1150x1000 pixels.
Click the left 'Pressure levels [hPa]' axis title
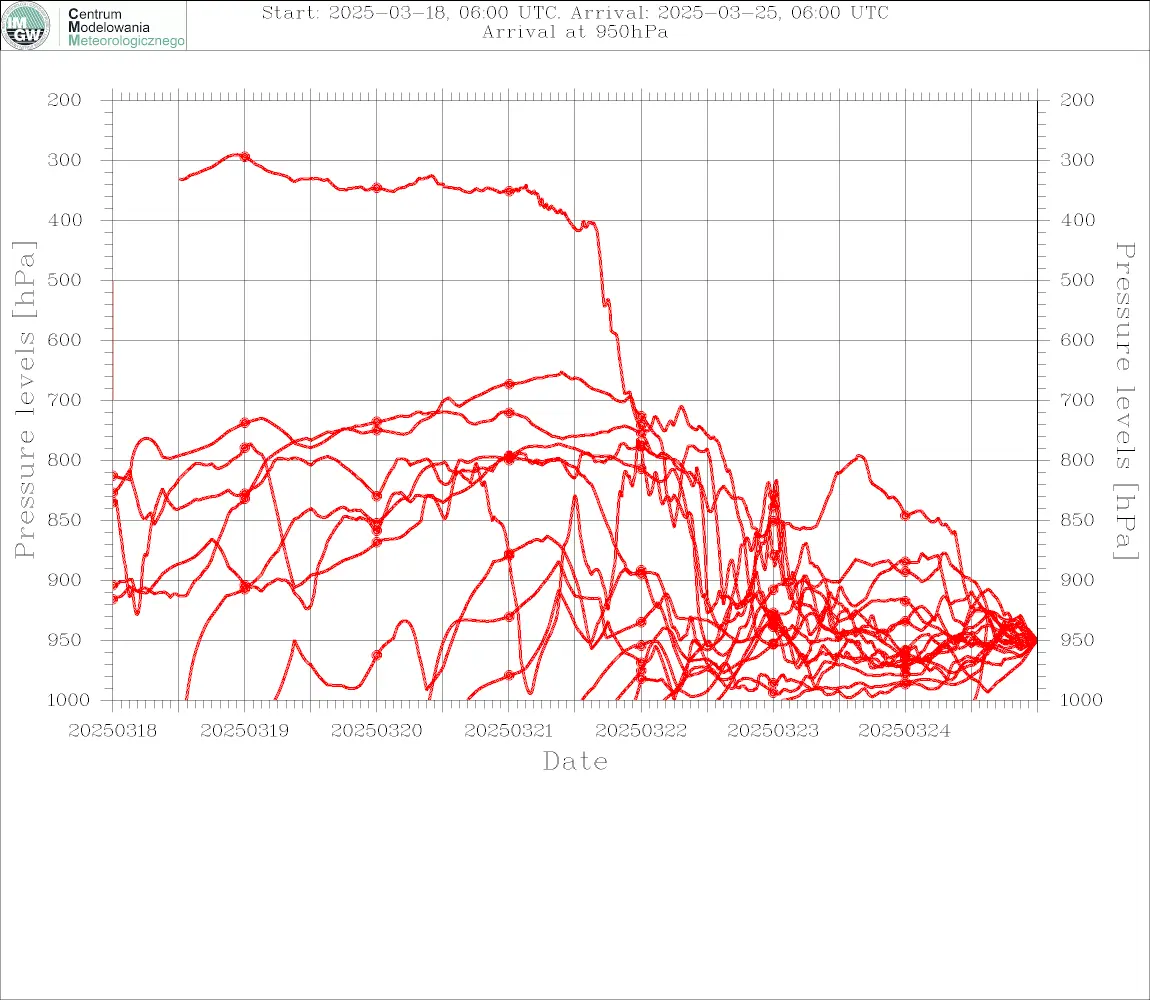(24, 400)
